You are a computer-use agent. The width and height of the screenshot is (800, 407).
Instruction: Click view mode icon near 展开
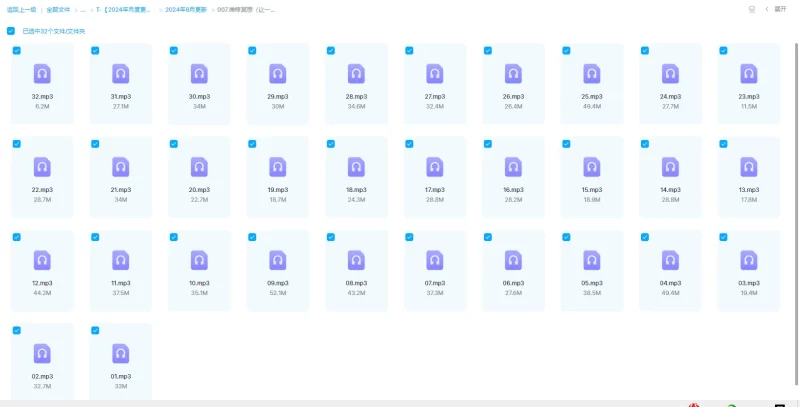[752, 9]
